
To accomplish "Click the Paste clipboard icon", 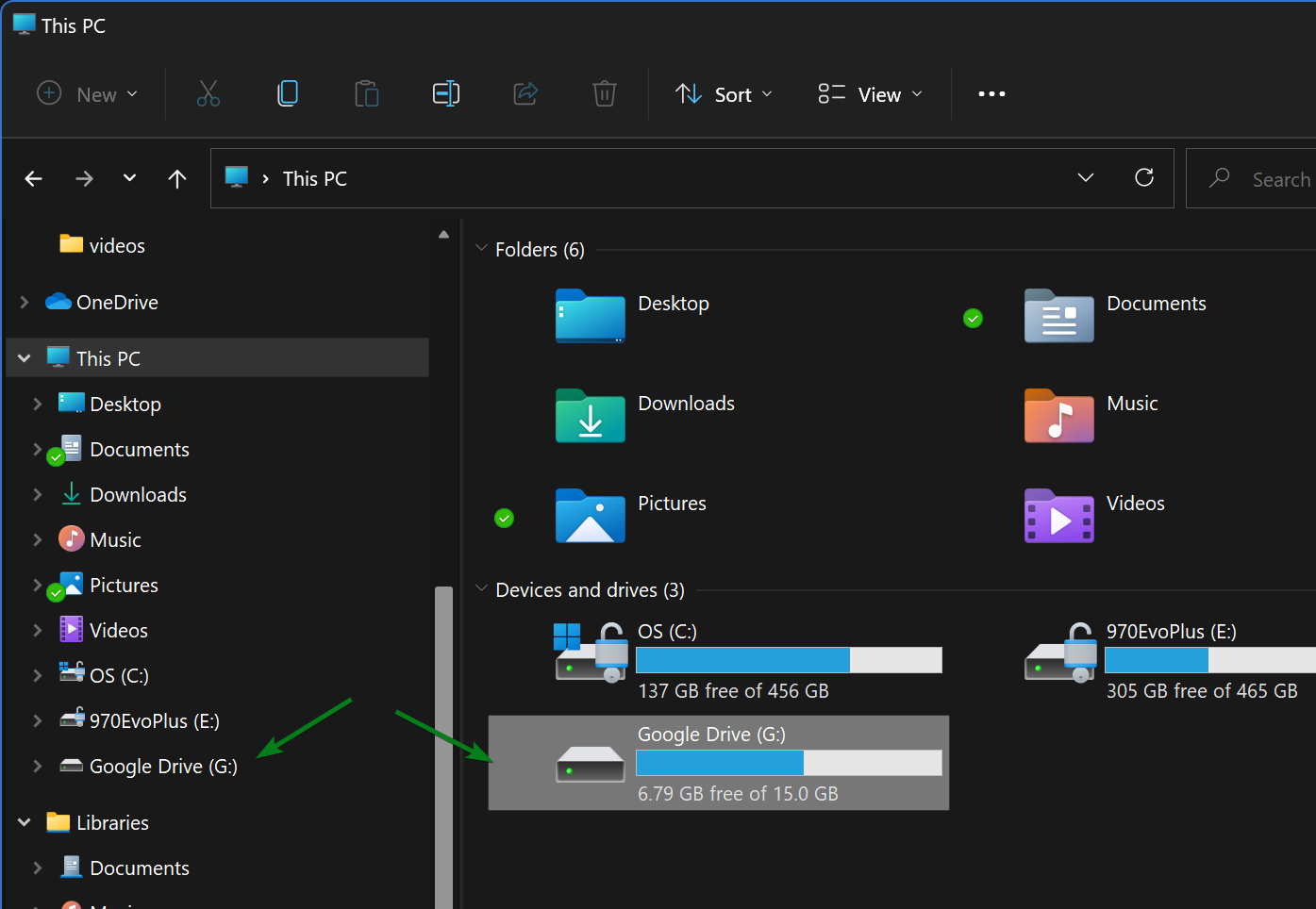I will tap(367, 93).
